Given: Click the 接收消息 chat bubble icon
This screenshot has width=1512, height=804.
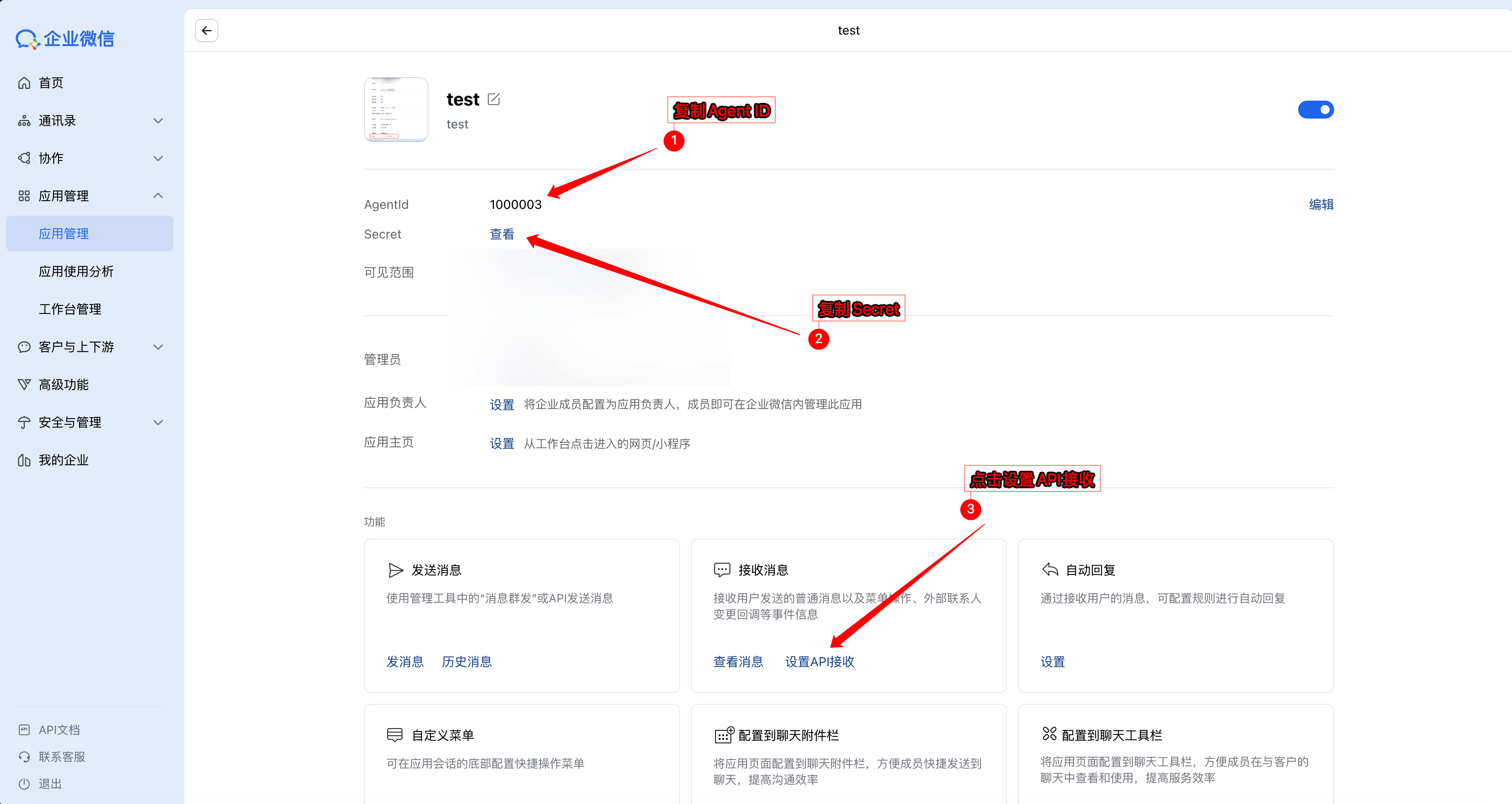Looking at the screenshot, I should [722, 570].
